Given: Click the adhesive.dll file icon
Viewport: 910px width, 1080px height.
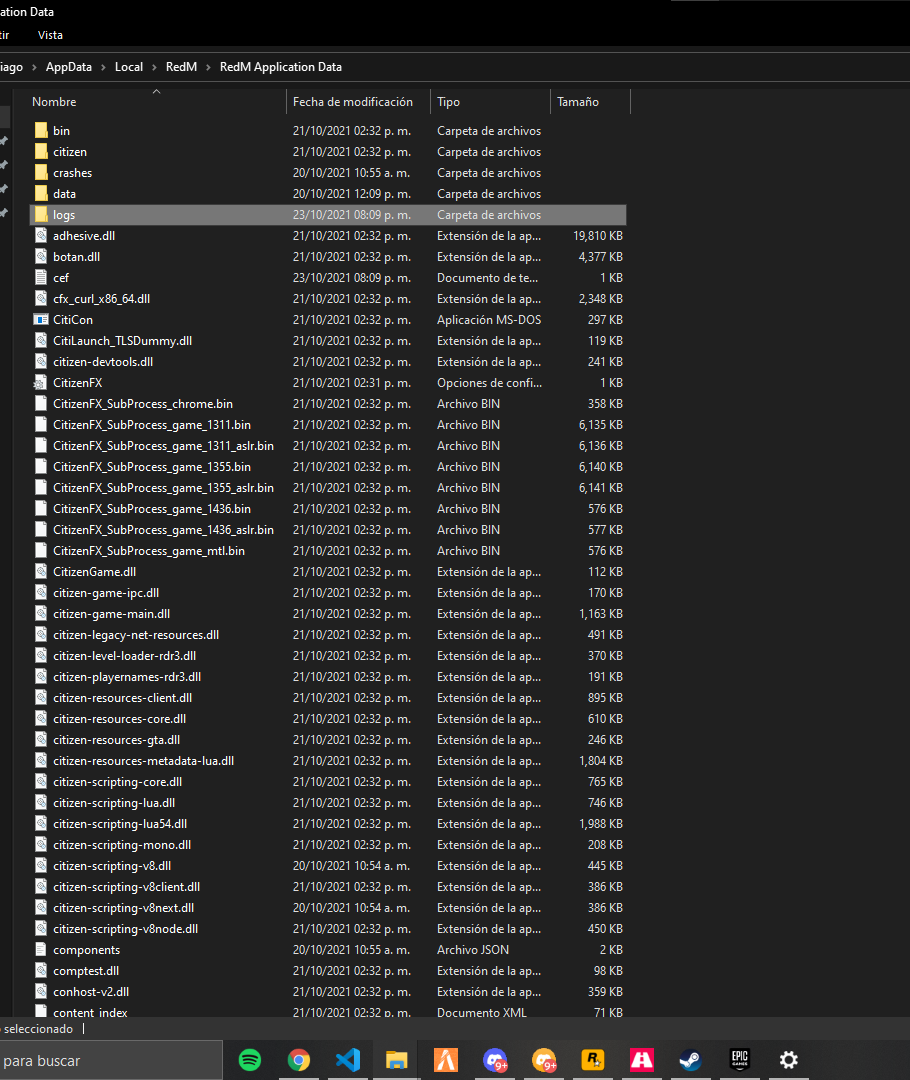Looking at the screenshot, I should click(x=41, y=236).
